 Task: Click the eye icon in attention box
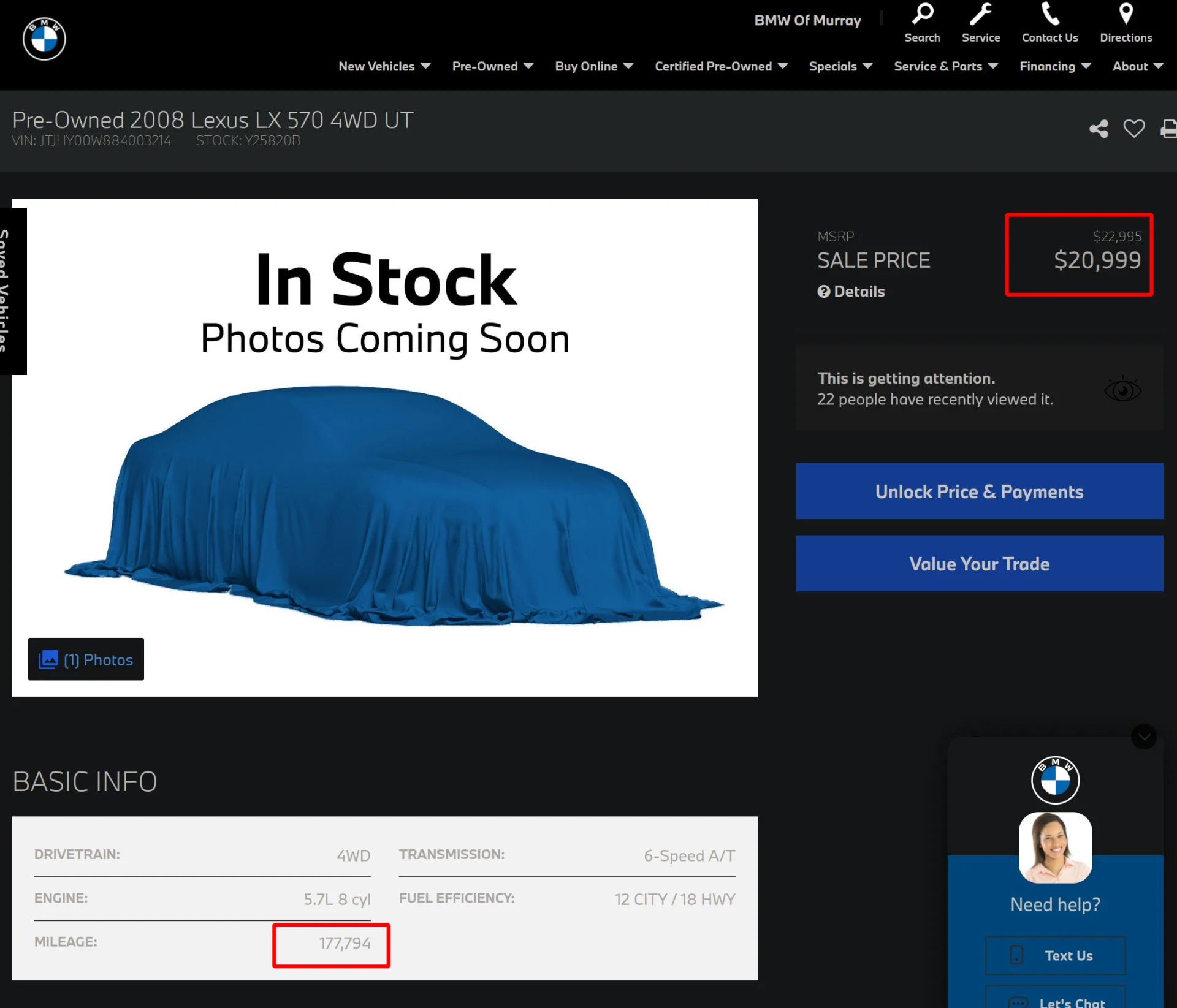1122,389
